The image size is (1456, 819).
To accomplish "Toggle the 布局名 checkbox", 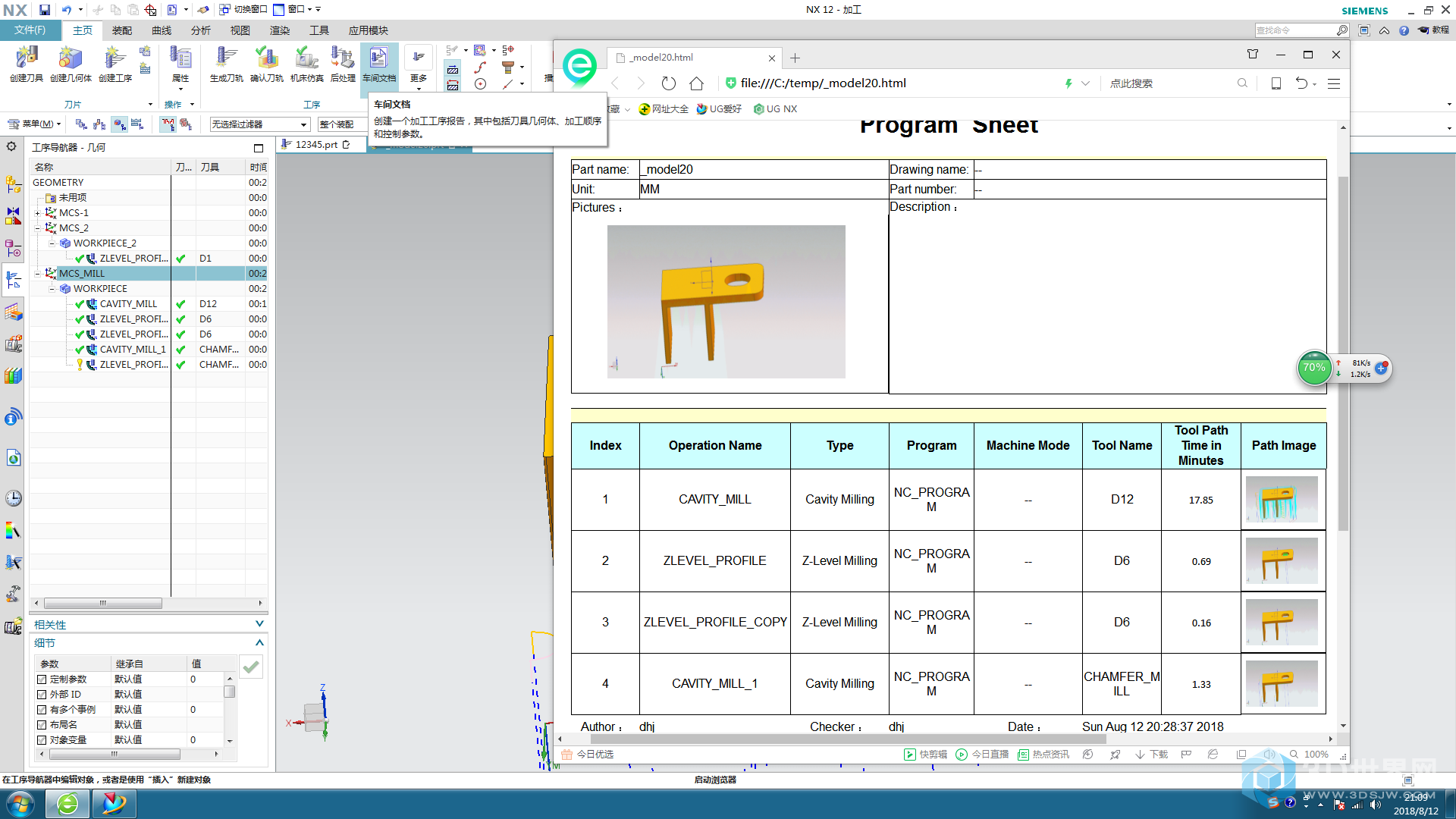I will [42, 725].
